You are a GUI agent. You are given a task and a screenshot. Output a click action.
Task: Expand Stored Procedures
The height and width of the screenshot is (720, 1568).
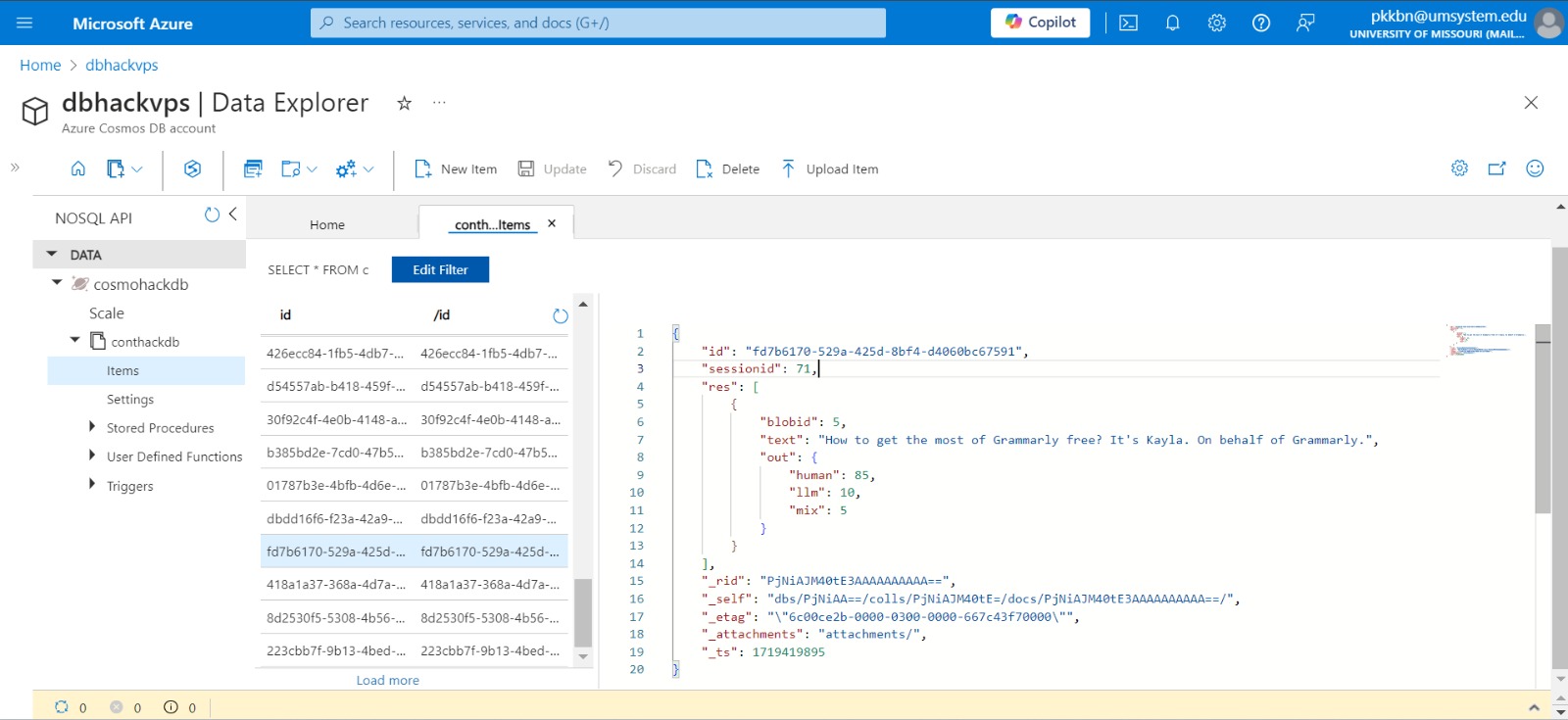coord(92,426)
